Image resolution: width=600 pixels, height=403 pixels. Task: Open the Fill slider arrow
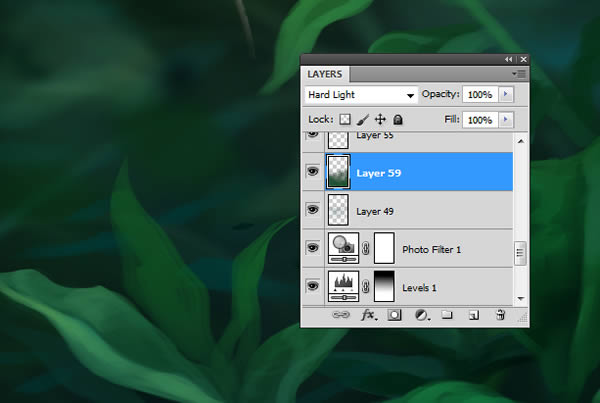coord(505,120)
